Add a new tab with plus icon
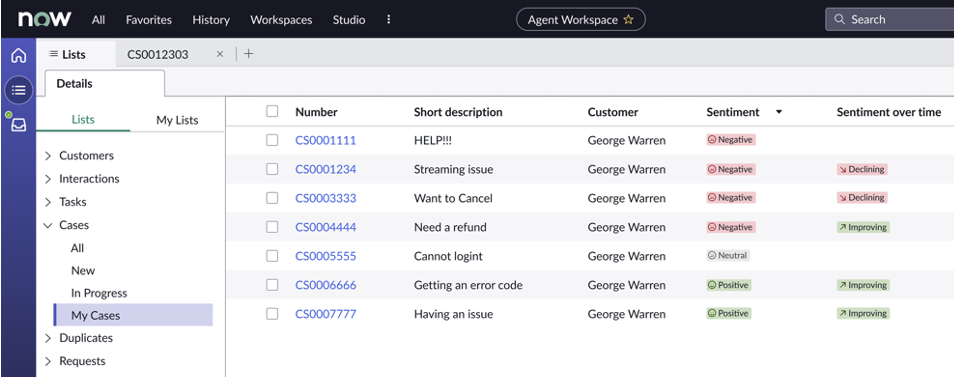954x377 pixels. tap(248, 54)
